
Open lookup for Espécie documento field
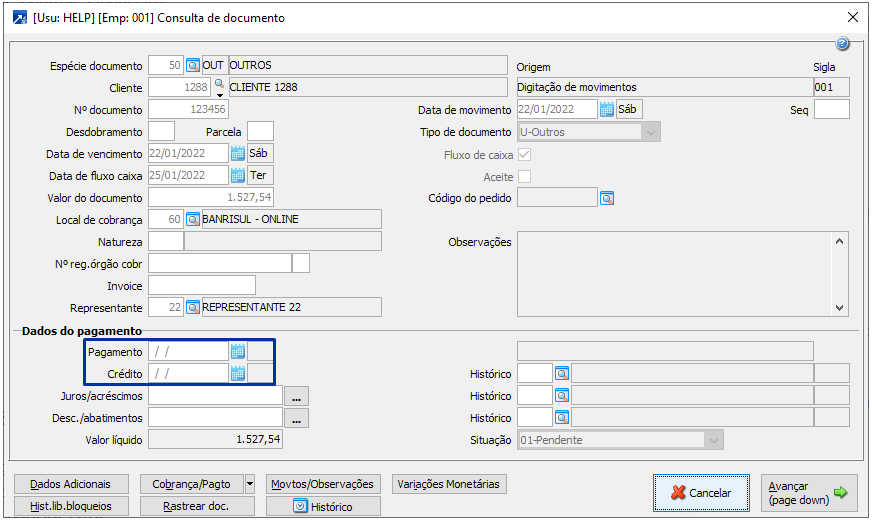point(193,66)
